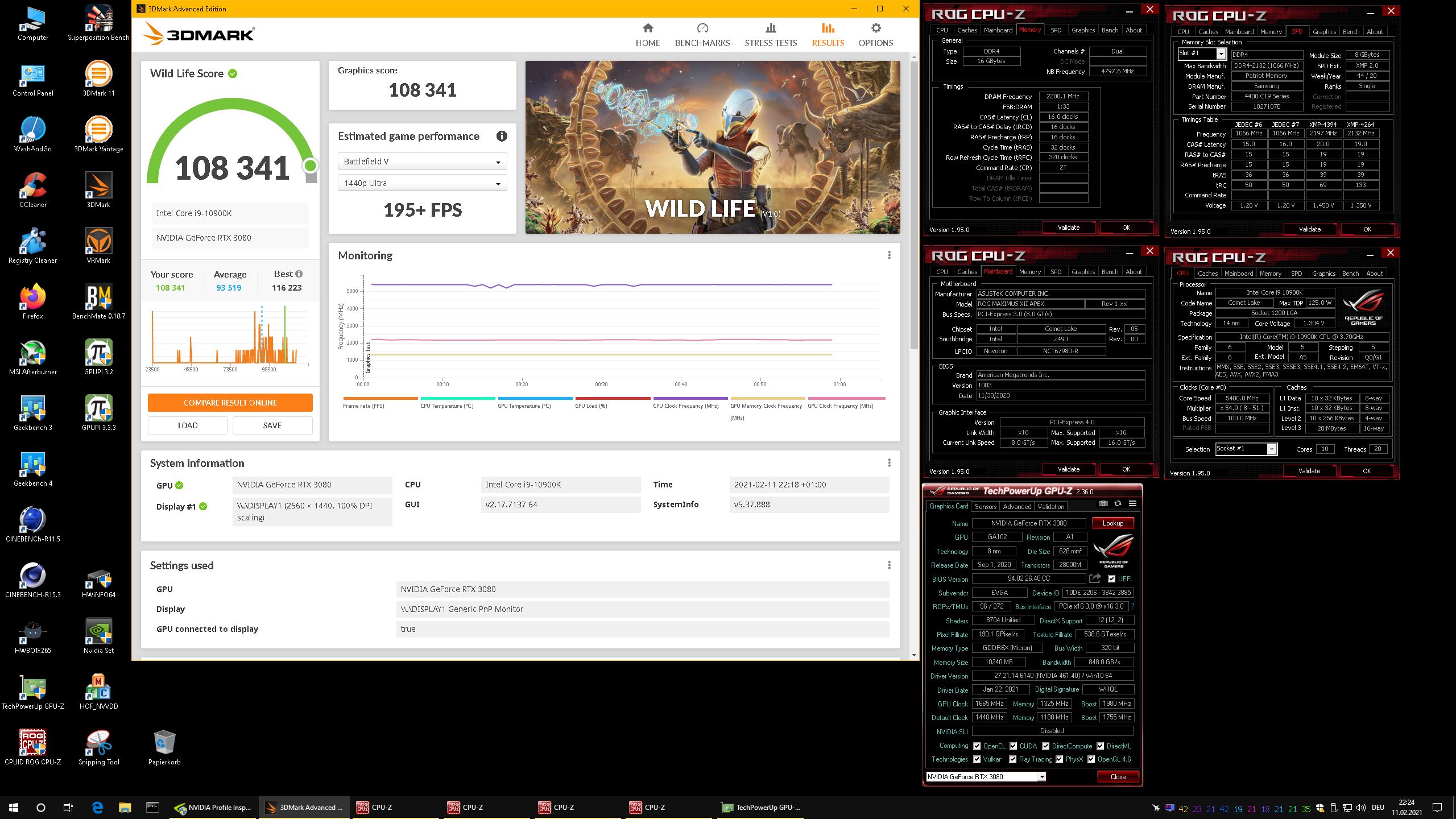The image size is (1456, 819).
Task: Click the GPU-Z BIOS export share icon
Action: click(1095, 578)
